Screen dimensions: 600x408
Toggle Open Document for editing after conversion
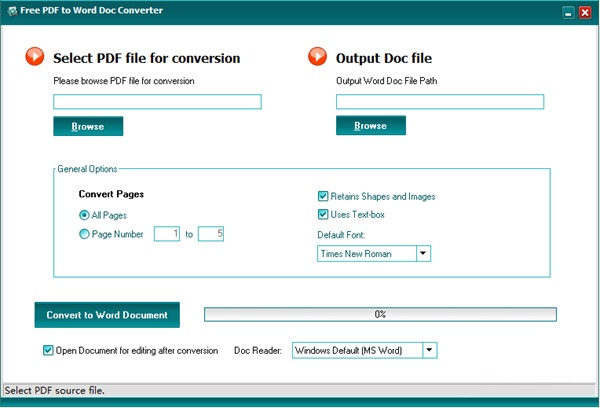[x=48, y=350]
